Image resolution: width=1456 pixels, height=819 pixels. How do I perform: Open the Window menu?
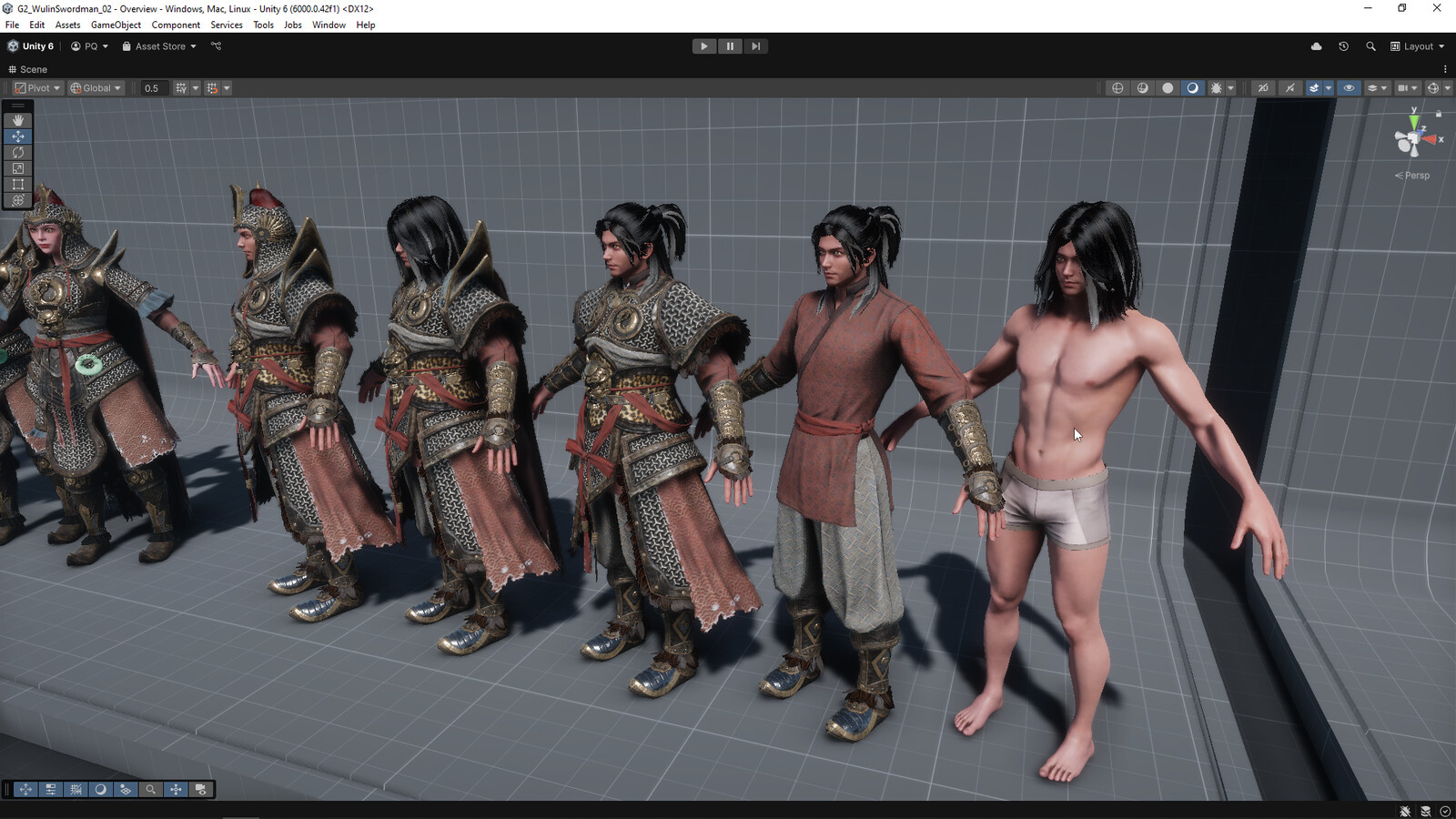(329, 25)
